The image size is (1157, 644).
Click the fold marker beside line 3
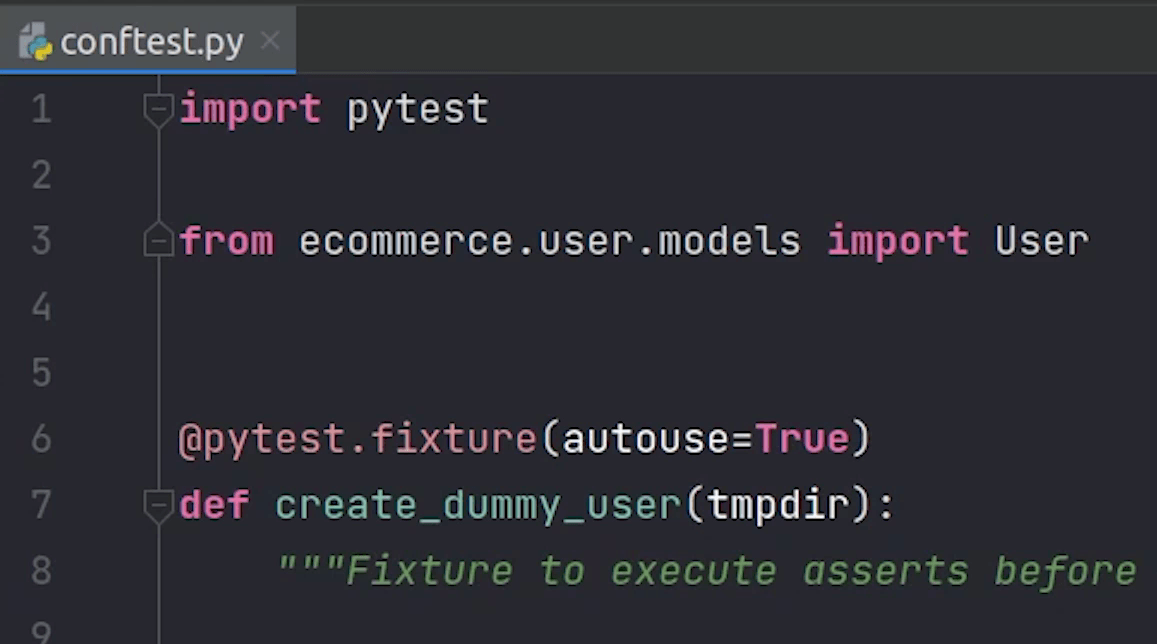(158, 241)
